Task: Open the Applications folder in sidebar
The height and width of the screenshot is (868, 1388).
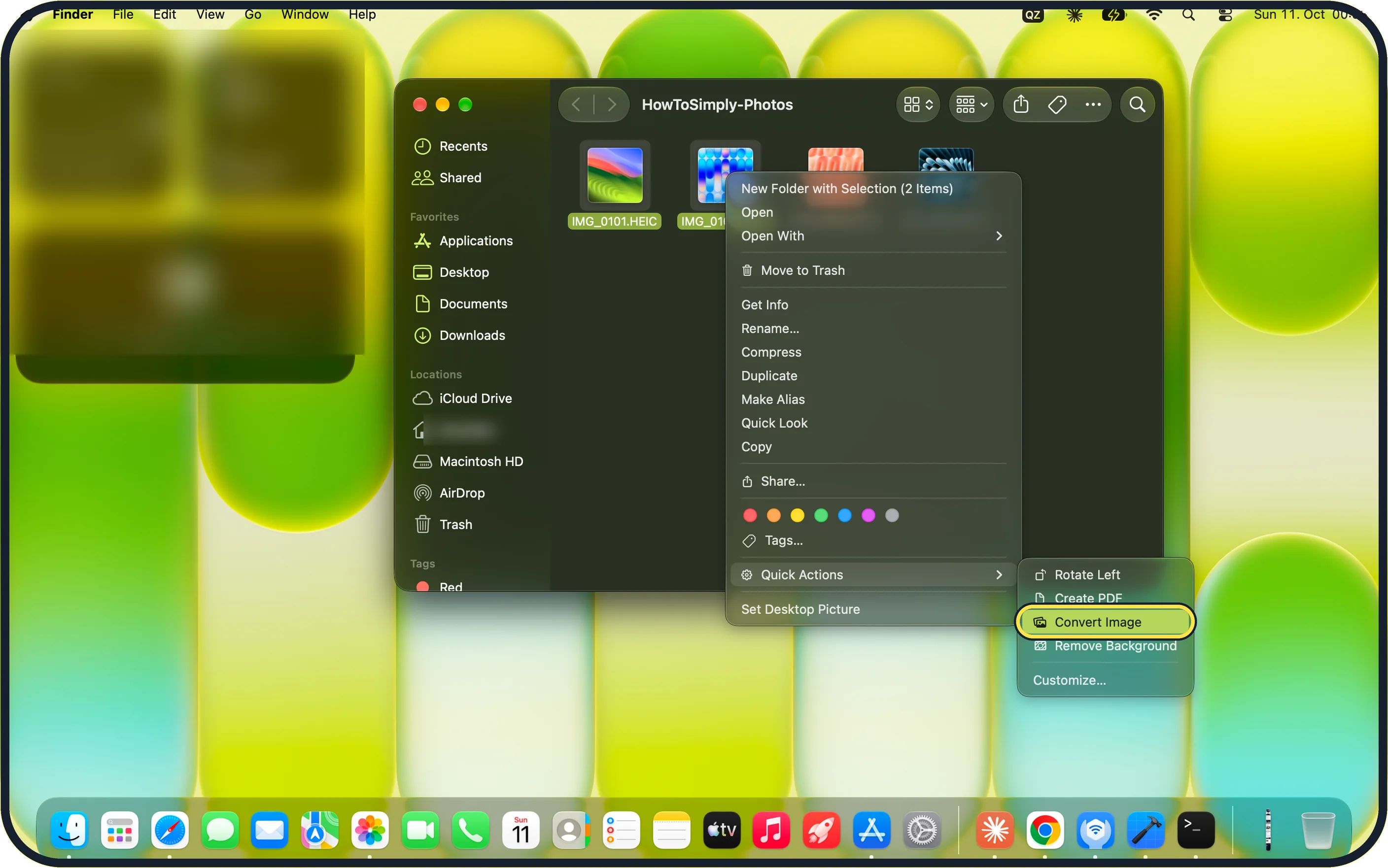Action: point(463,241)
